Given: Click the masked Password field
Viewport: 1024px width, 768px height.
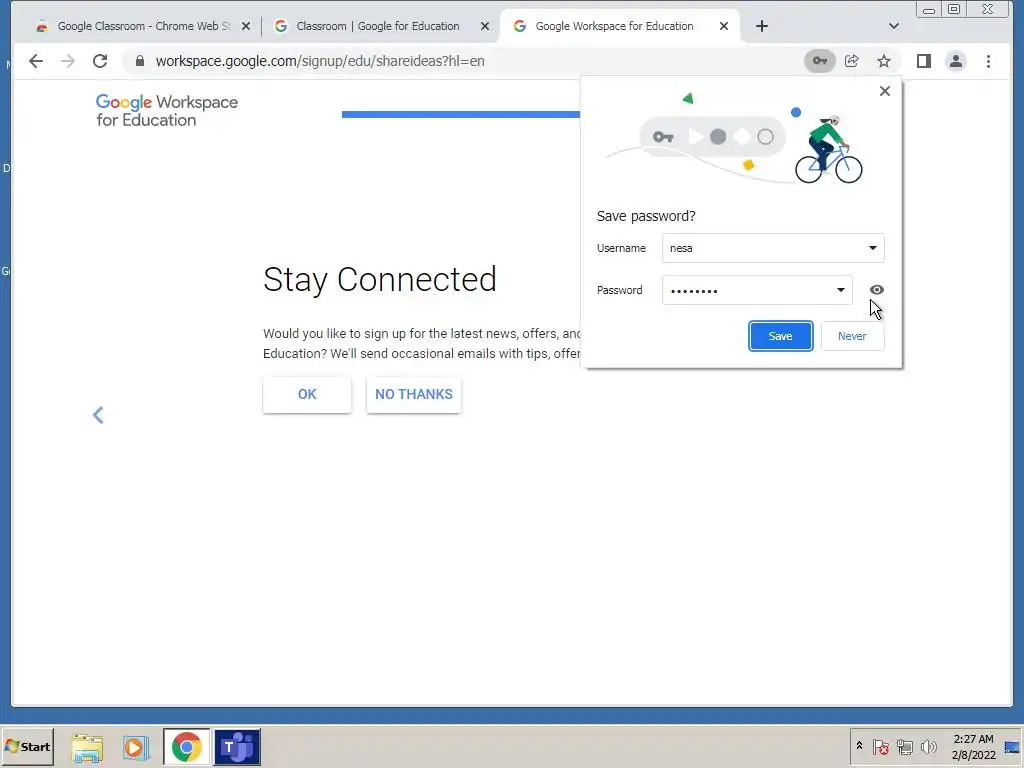Looking at the screenshot, I should pyautogui.click(x=757, y=290).
